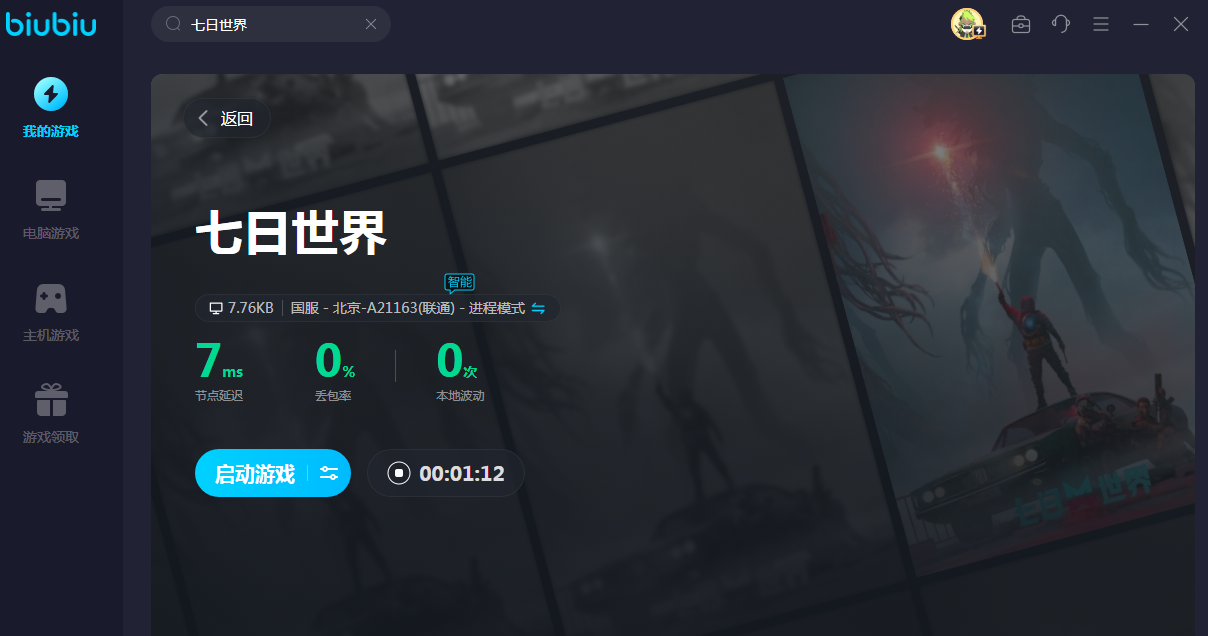Click the 节点延迟 label
The height and width of the screenshot is (636, 1208).
pos(219,396)
